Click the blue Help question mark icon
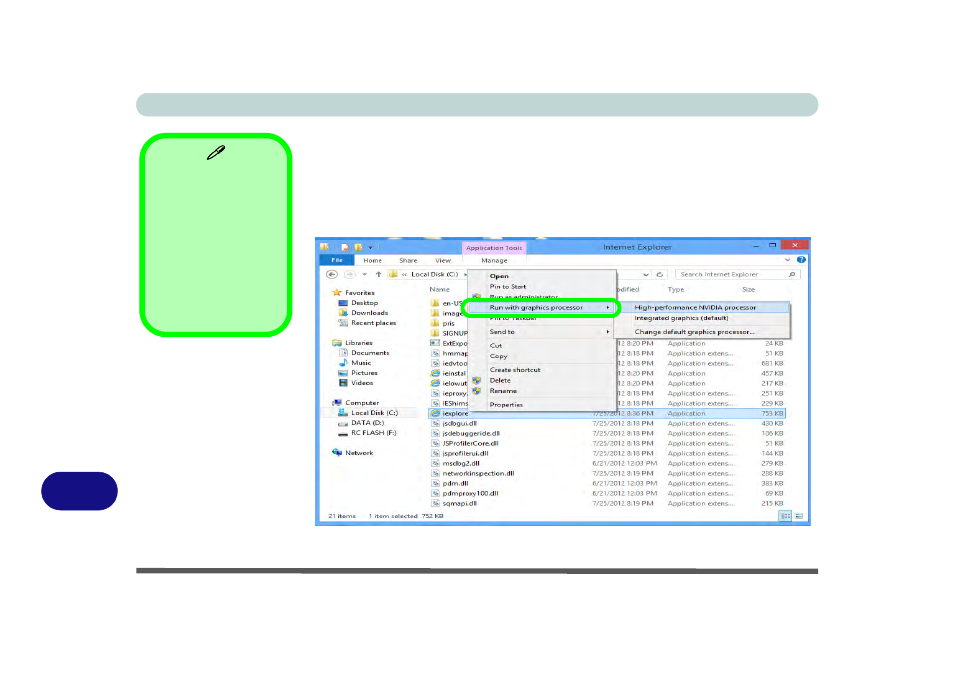This screenshot has height=673, width=954. click(801, 260)
